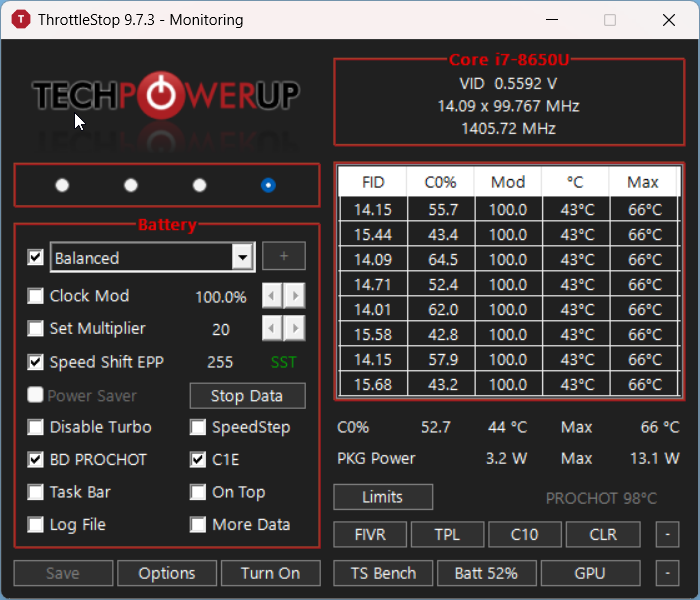Click the Max 13.1 W value
The height and width of the screenshot is (600, 700).
tap(655, 458)
